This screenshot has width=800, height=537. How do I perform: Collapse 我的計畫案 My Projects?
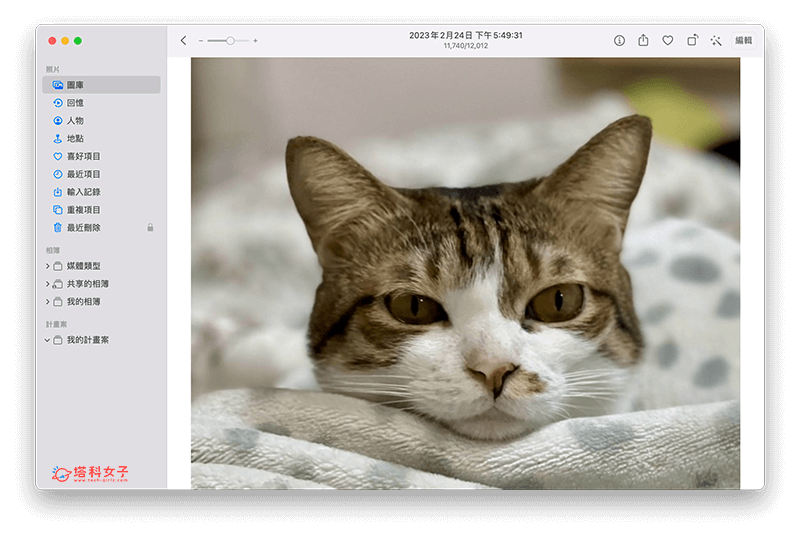click(47, 340)
